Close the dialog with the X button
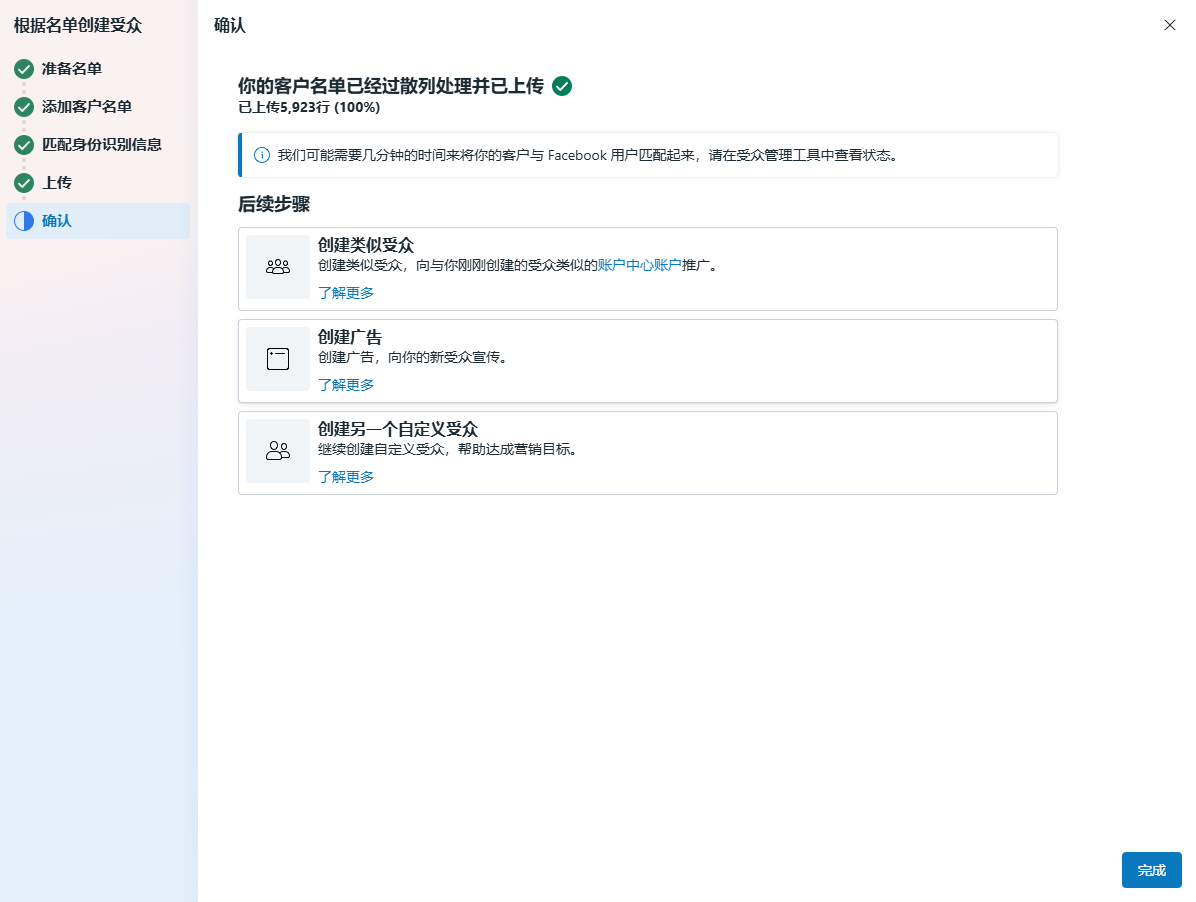The height and width of the screenshot is (902, 1196). click(x=1170, y=25)
